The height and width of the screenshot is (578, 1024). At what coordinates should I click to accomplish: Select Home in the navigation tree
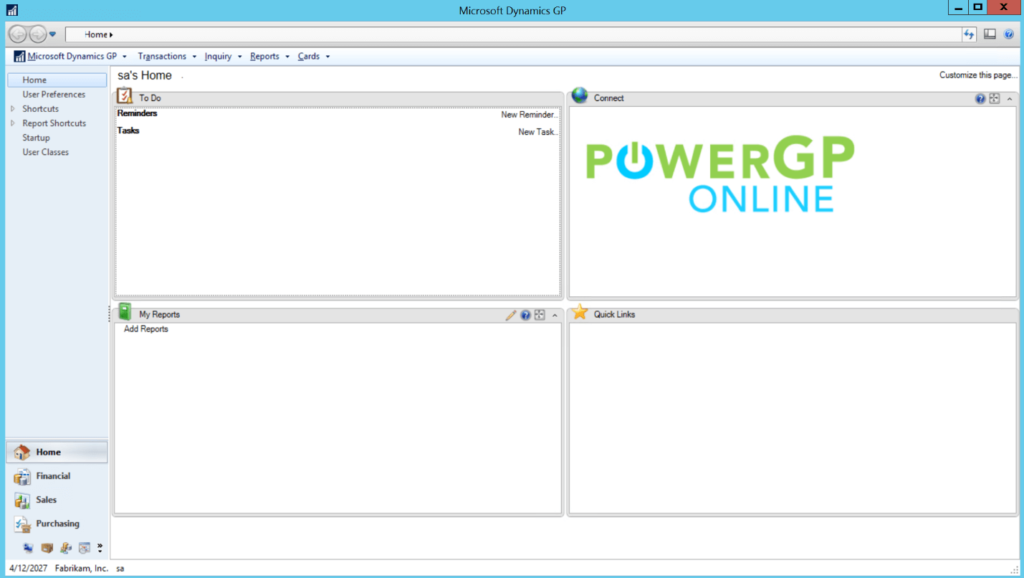(57, 80)
